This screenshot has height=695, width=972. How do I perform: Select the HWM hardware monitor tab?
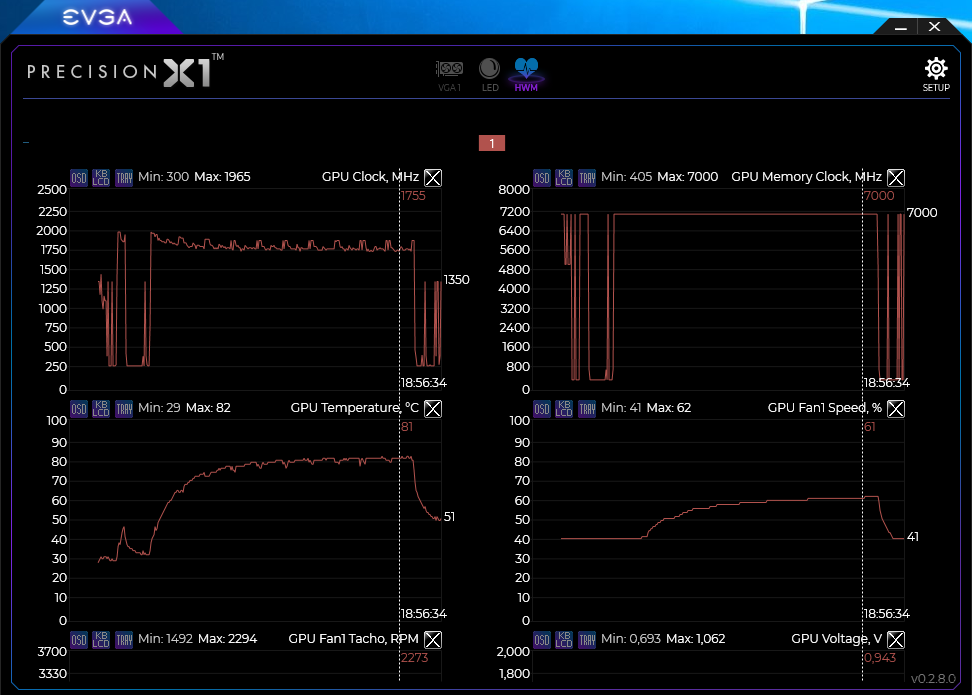[526, 74]
